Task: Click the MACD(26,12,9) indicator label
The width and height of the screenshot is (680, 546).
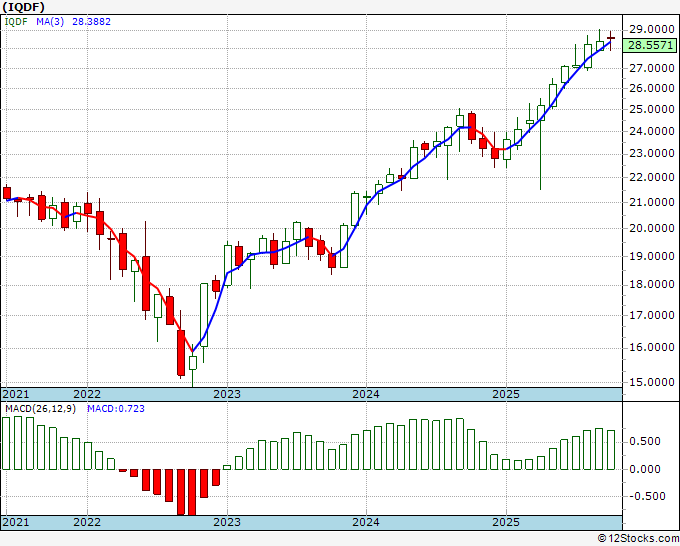Action: pos(41,409)
